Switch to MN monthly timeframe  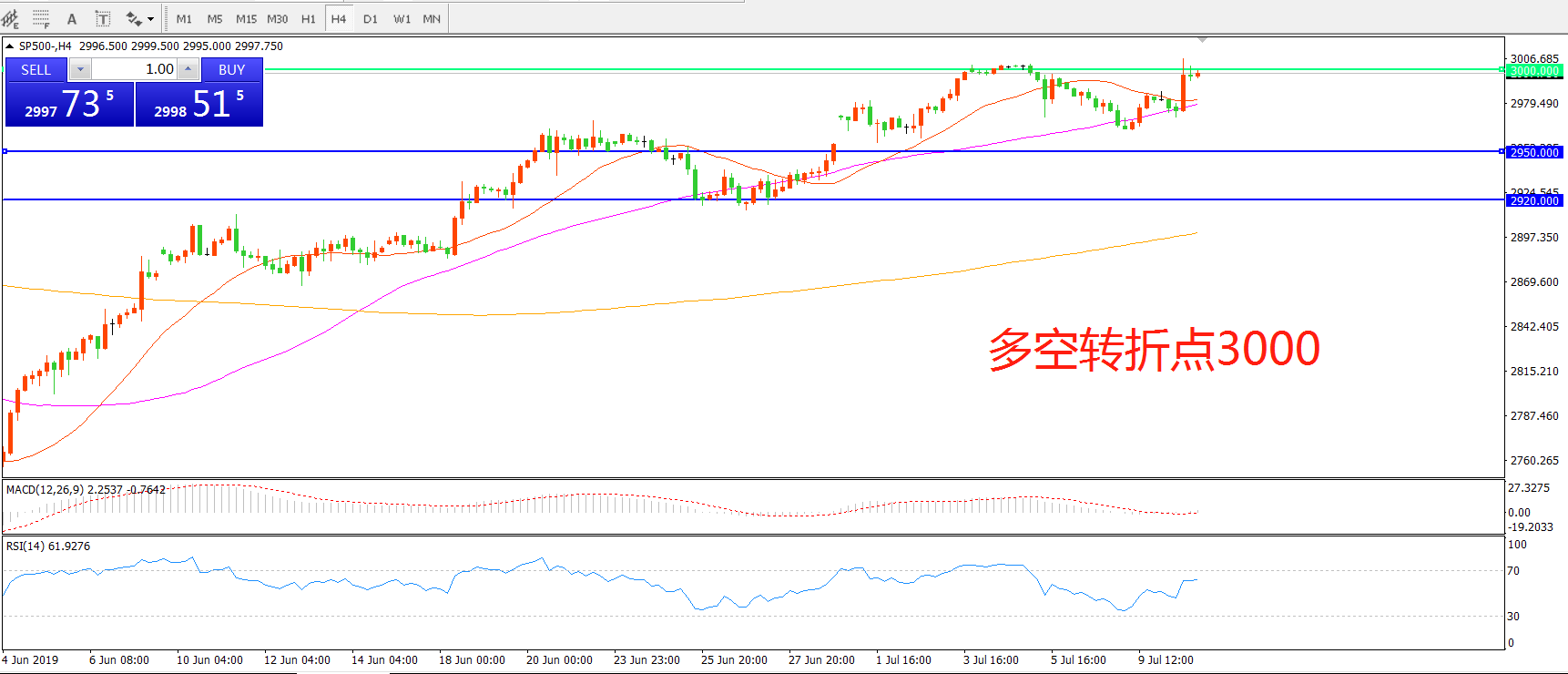click(x=432, y=18)
